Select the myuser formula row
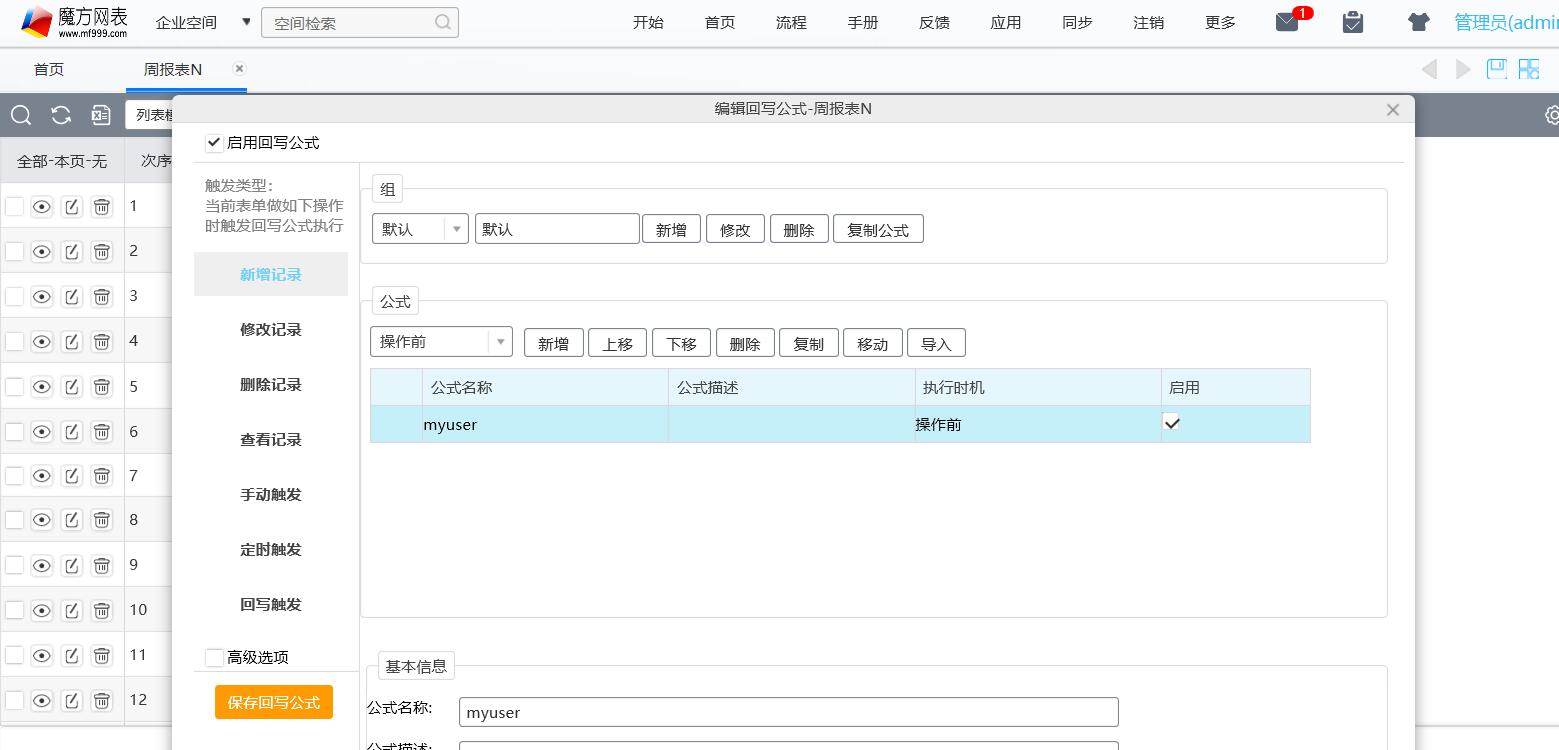1559x750 pixels. (x=840, y=424)
